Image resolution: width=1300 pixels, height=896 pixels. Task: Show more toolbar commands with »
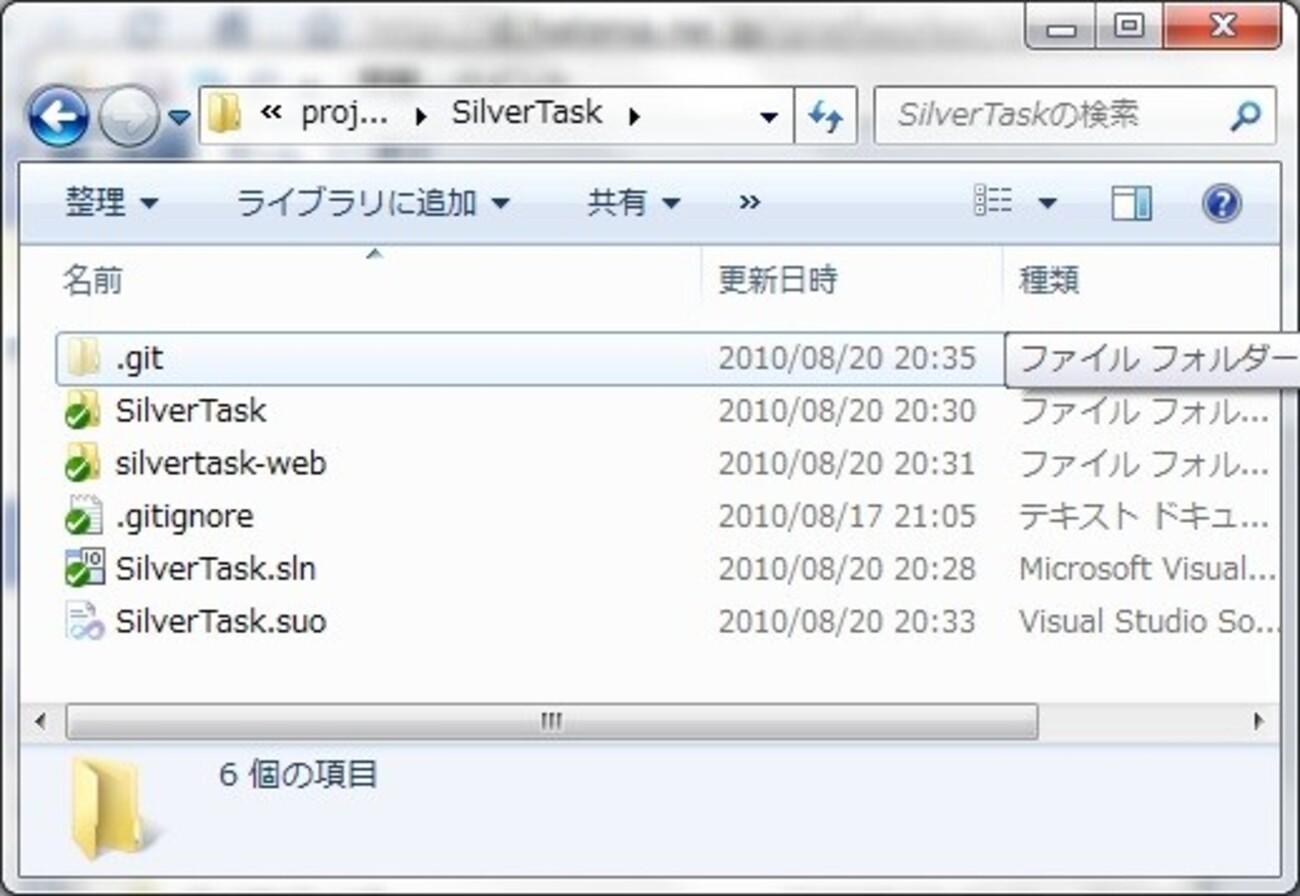click(749, 203)
